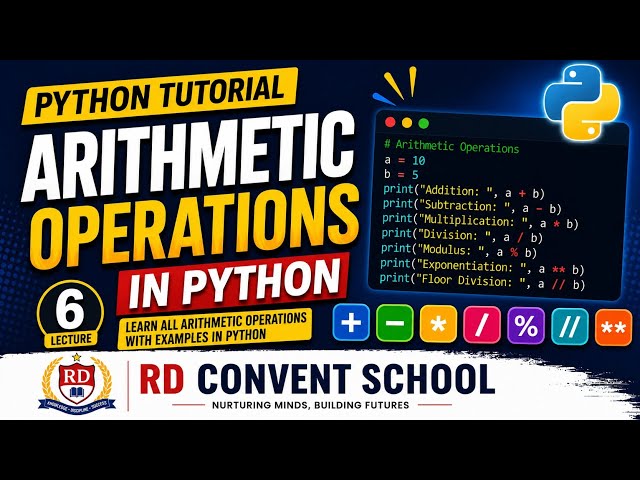Screen dimensions: 640x480
Task: Click the RD school crest logo
Action: point(76,384)
